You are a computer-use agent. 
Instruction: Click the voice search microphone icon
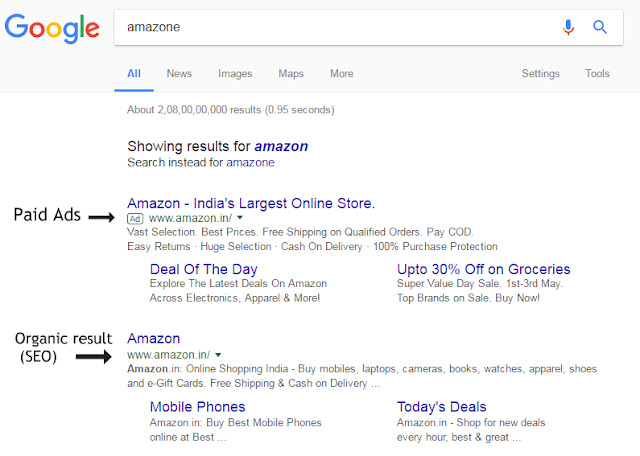pyautogui.click(x=568, y=27)
